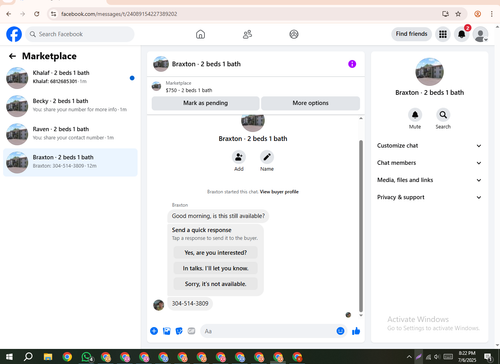This screenshot has width=500, height=364.
Task: Focus the Aa message input box
Action: pos(268,331)
